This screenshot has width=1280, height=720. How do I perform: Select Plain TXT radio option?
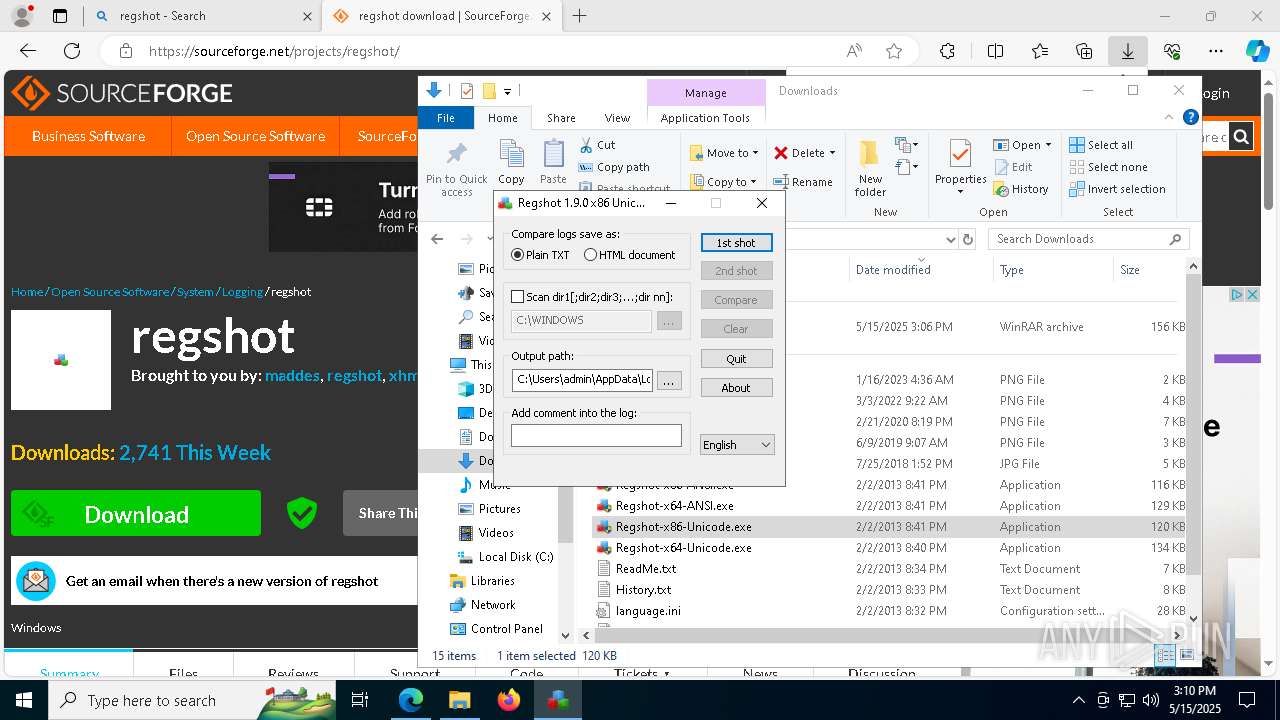click(x=540, y=255)
